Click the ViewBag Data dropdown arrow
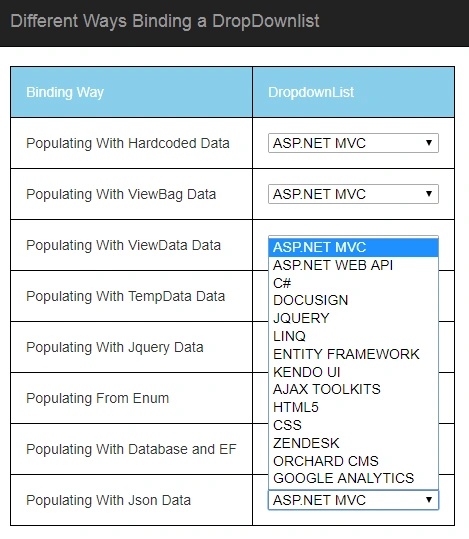The height and width of the screenshot is (539, 469). [x=429, y=194]
